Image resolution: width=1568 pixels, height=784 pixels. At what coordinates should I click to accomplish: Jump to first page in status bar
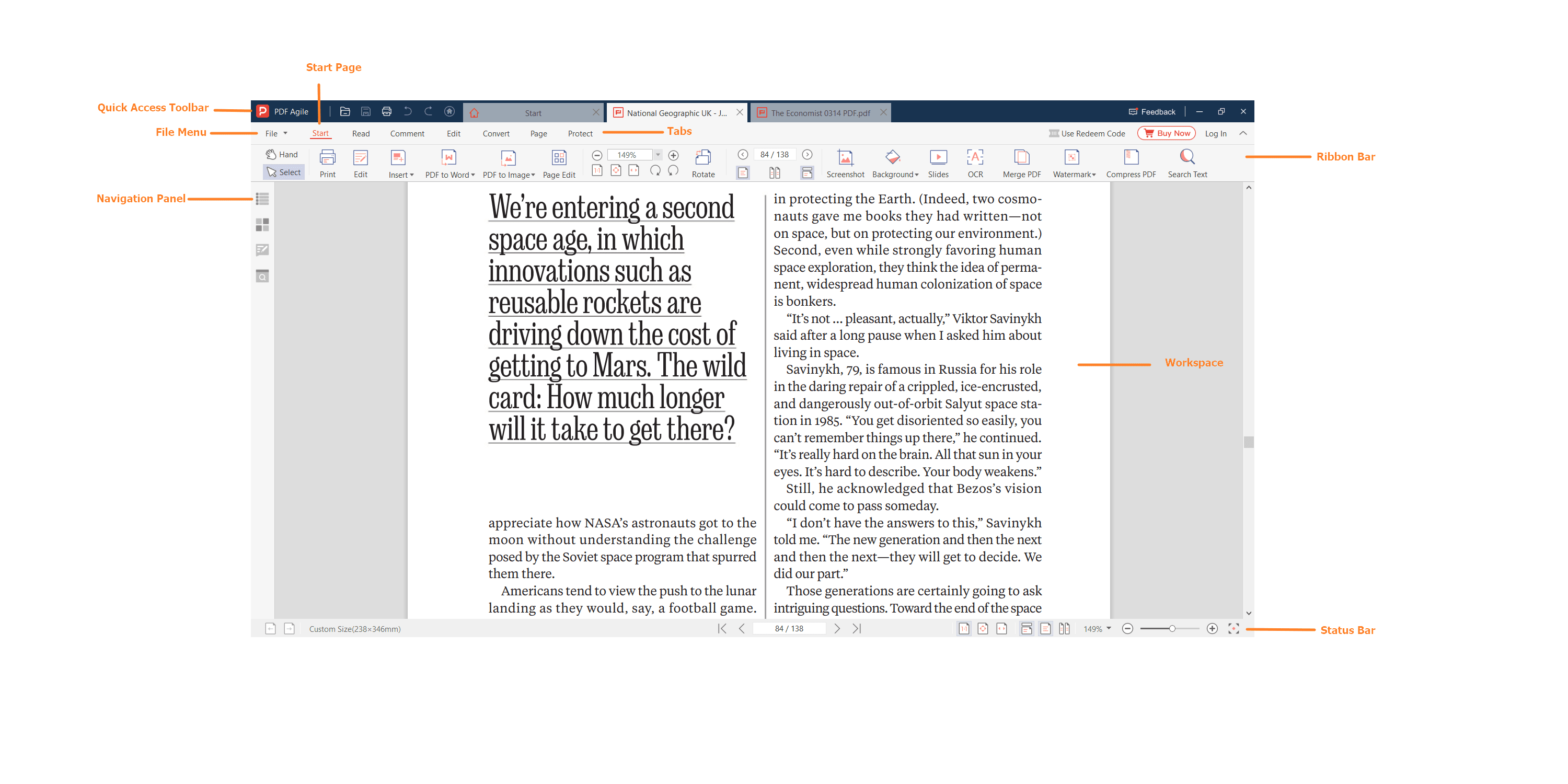[x=722, y=629]
